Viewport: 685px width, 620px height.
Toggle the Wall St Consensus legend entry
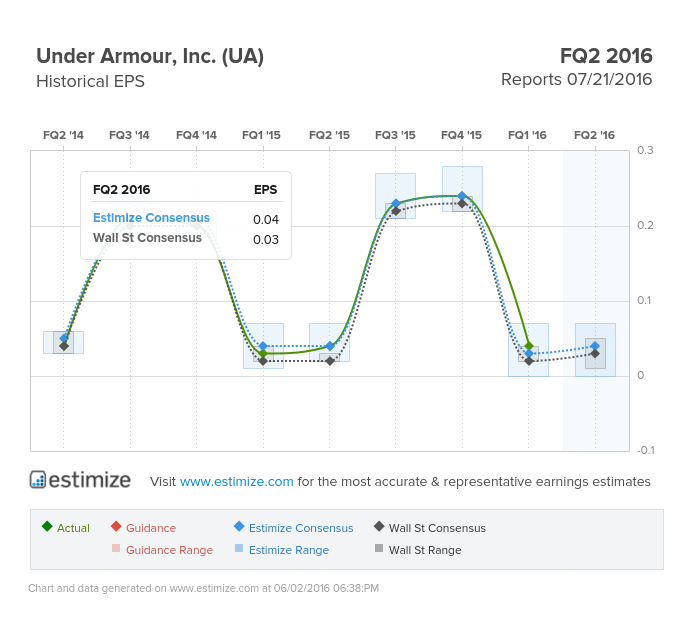pos(430,528)
